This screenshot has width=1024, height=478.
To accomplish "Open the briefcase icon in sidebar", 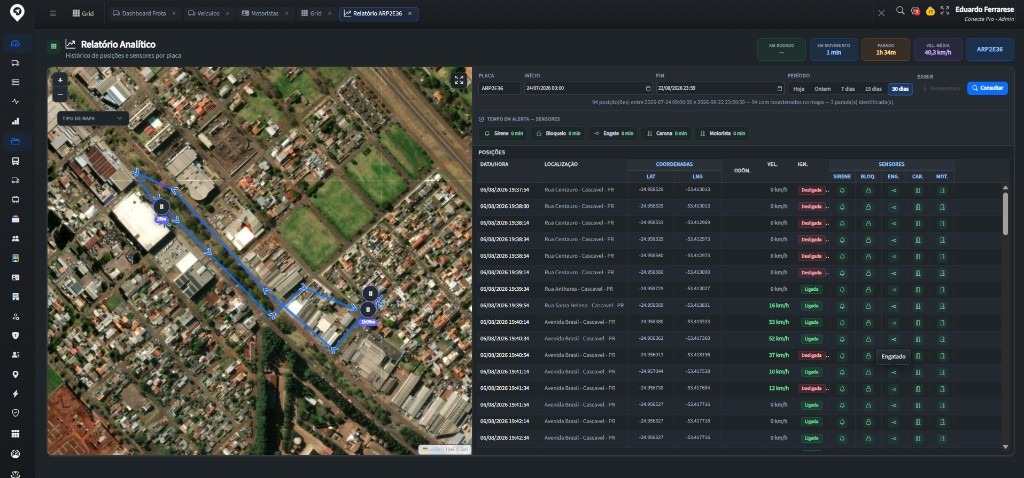I will (x=16, y=219).
